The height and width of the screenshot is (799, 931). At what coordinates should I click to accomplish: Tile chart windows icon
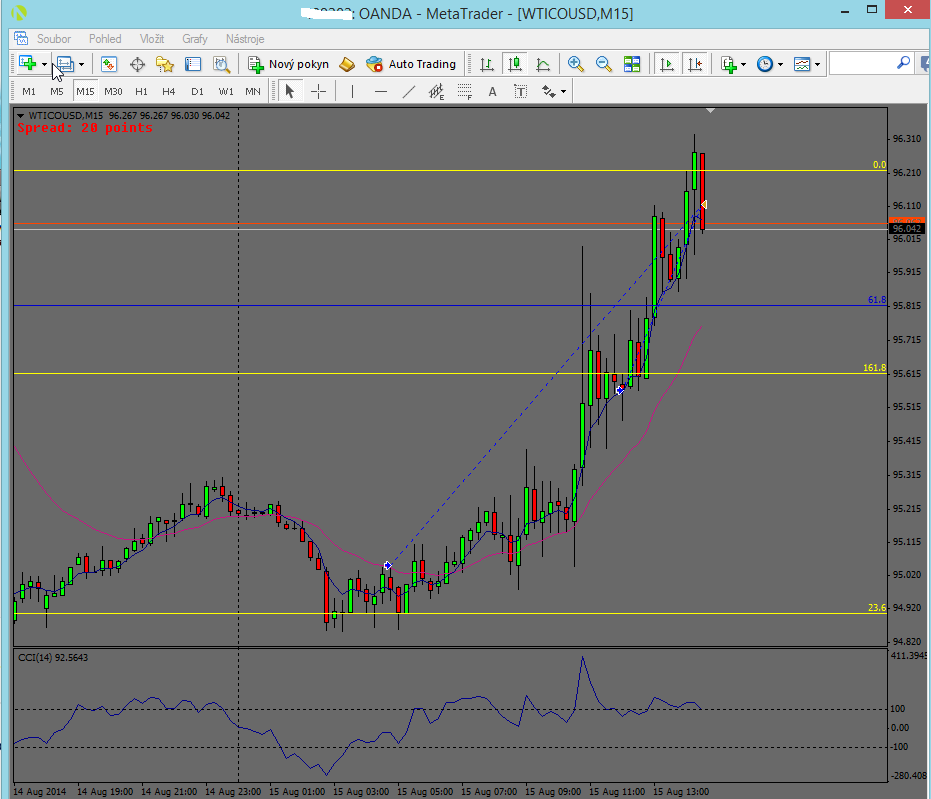coord(632,64)
